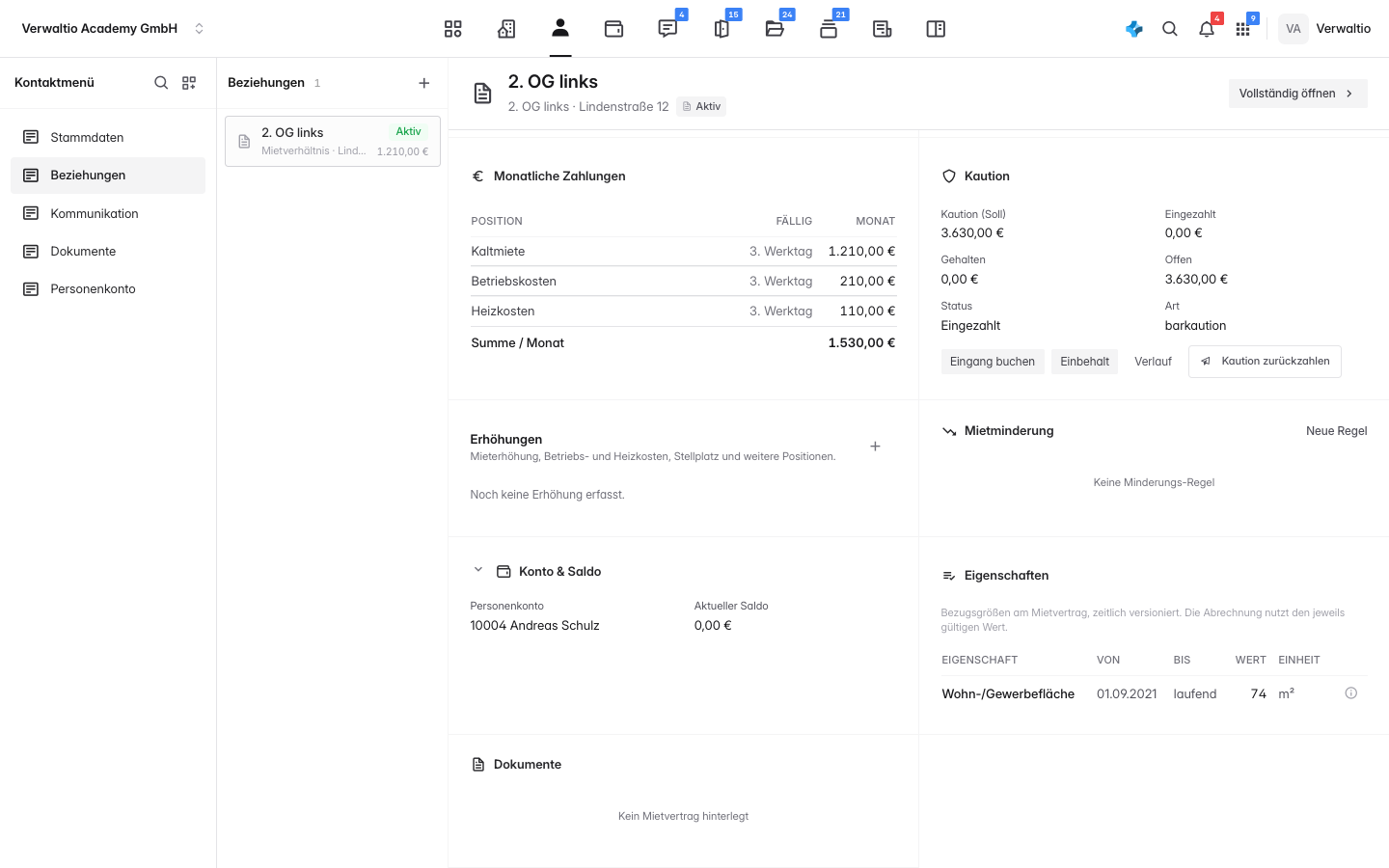
Task: Open notifications bell with badge 4
Action: click(1207, 29)
